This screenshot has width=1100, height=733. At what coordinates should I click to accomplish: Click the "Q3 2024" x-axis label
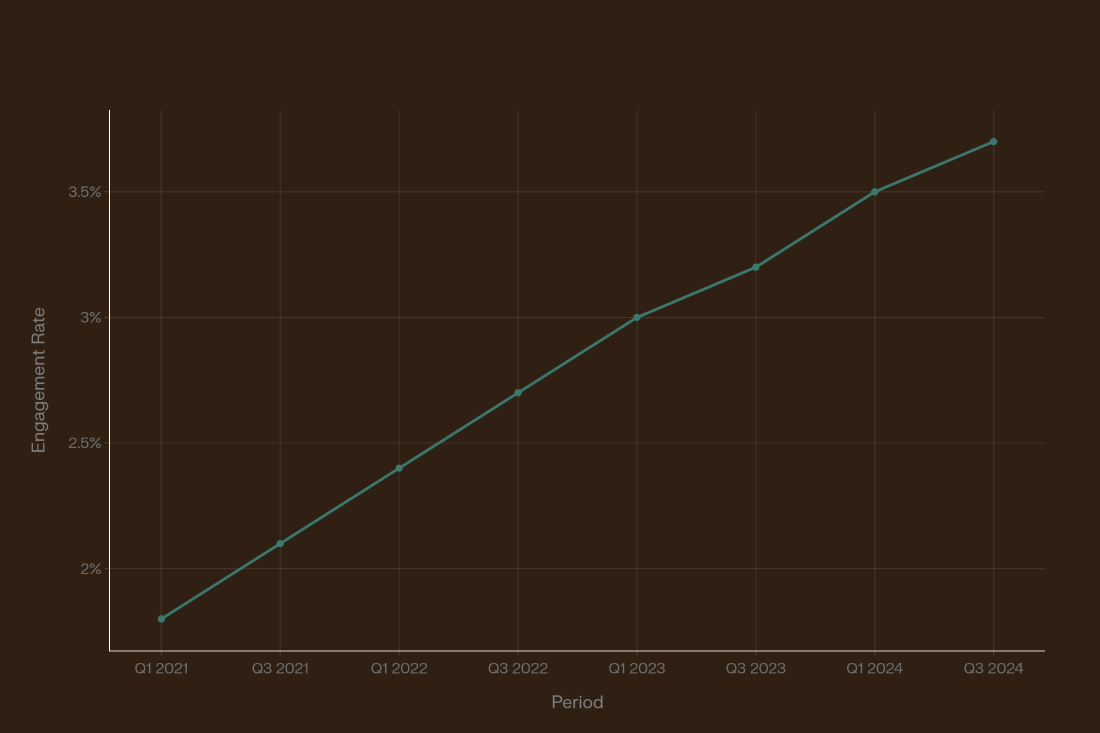pyautogui.click(x=993, y=669)
